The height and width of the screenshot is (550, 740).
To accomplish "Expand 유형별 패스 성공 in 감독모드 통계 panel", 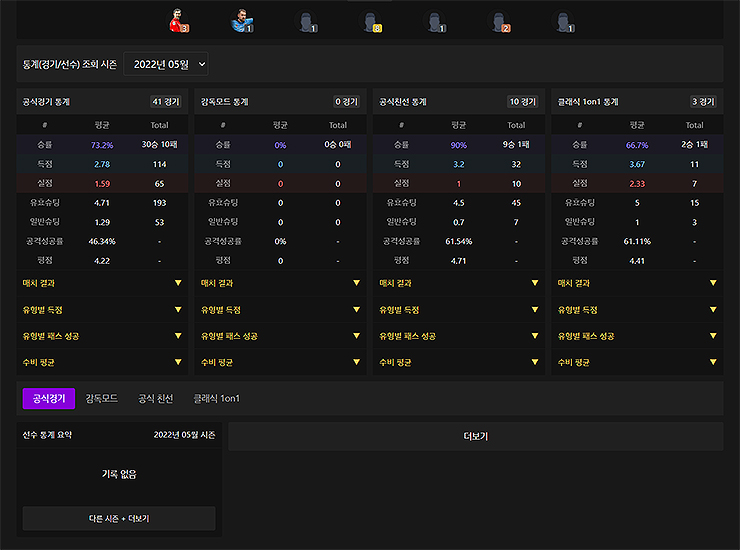I will [x=280, y=336].
